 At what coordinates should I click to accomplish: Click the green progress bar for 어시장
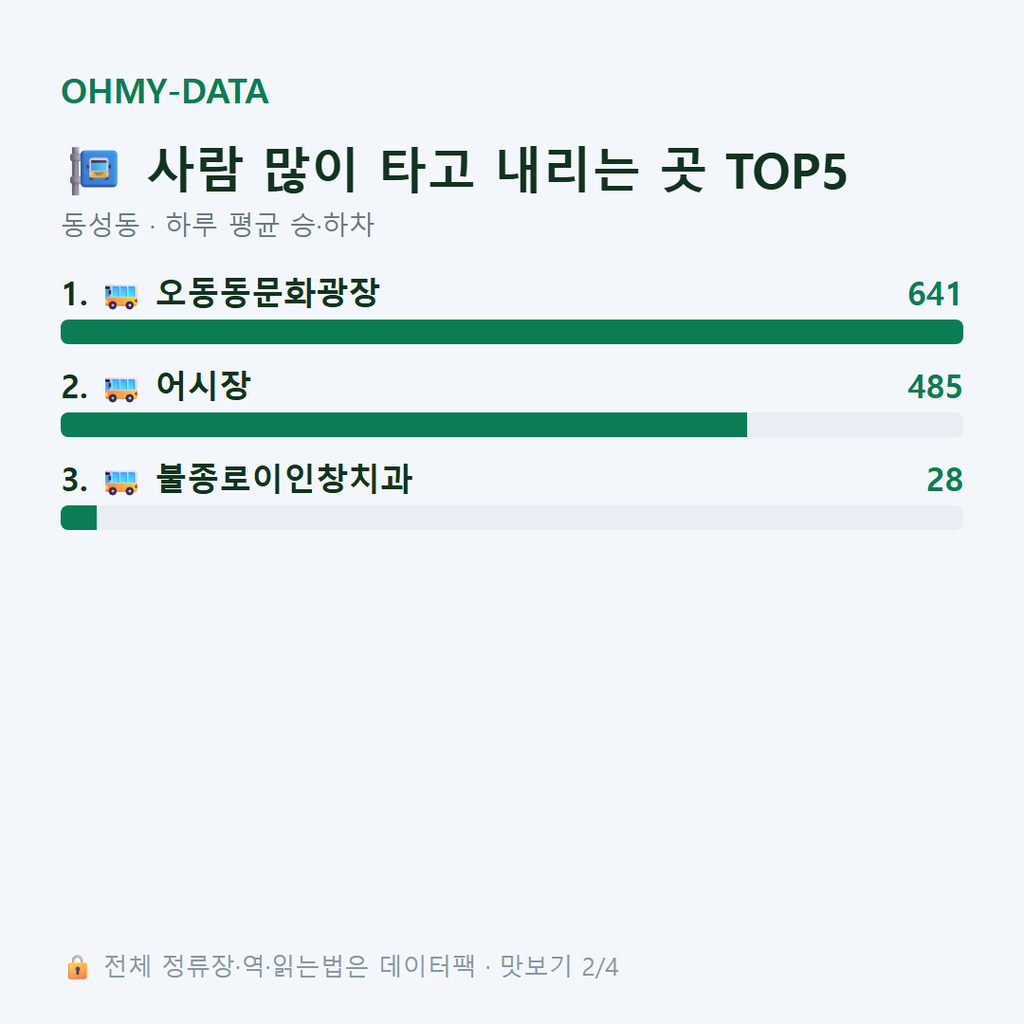tap(404, 424)
